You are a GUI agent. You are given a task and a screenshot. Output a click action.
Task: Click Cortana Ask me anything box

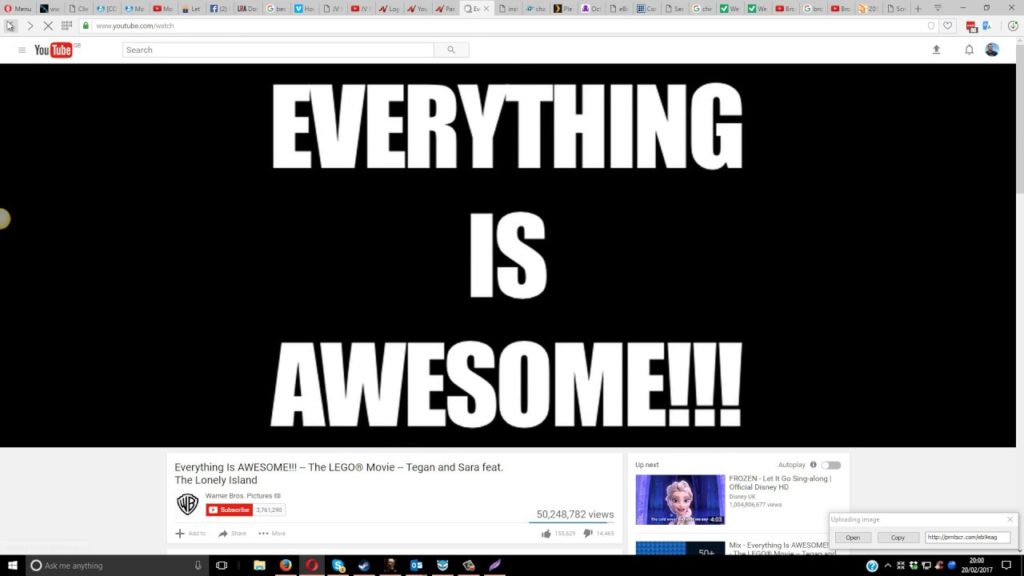coord(118,565)
